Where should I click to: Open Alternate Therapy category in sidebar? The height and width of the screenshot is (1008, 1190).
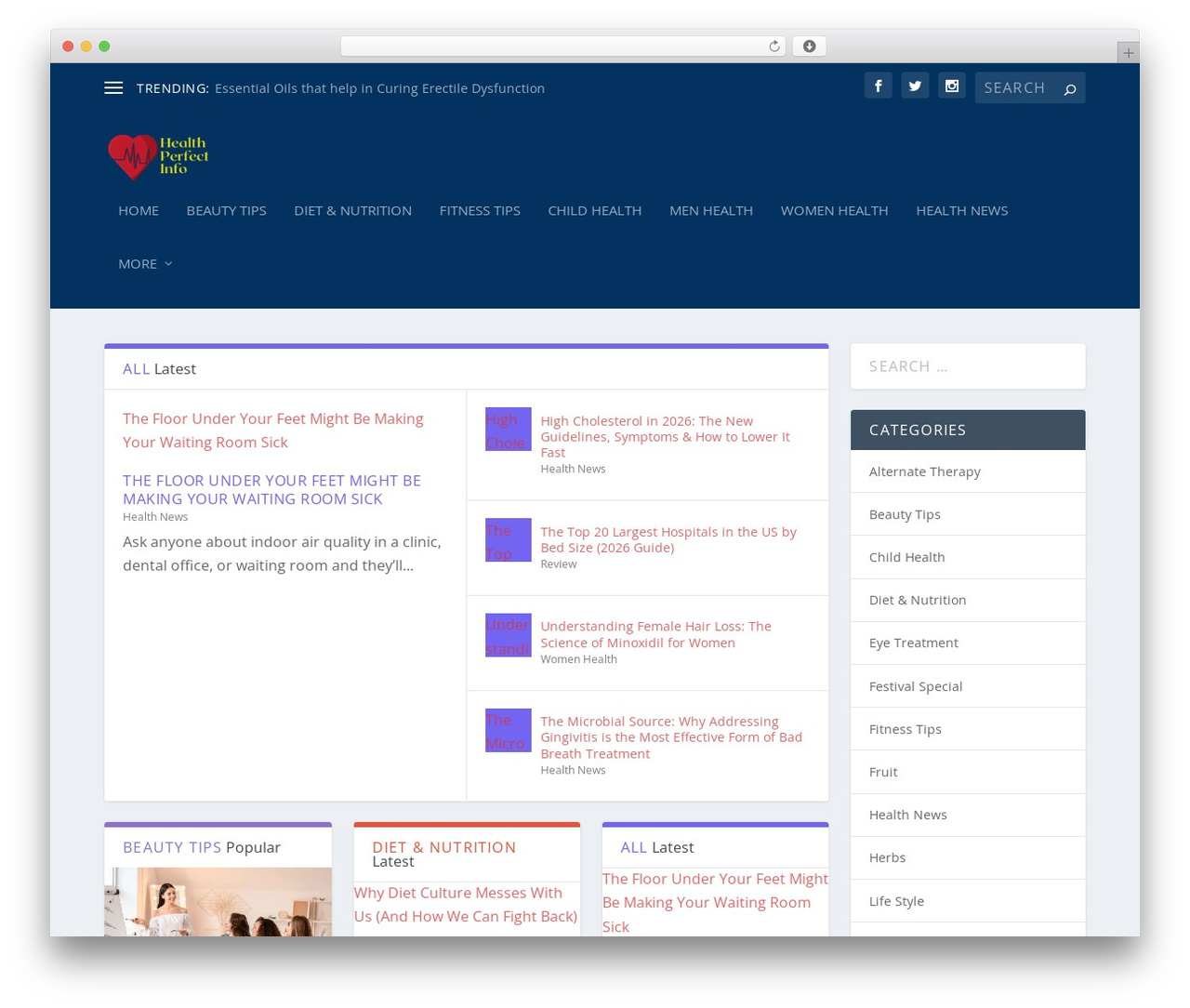[x=925, y=471]
